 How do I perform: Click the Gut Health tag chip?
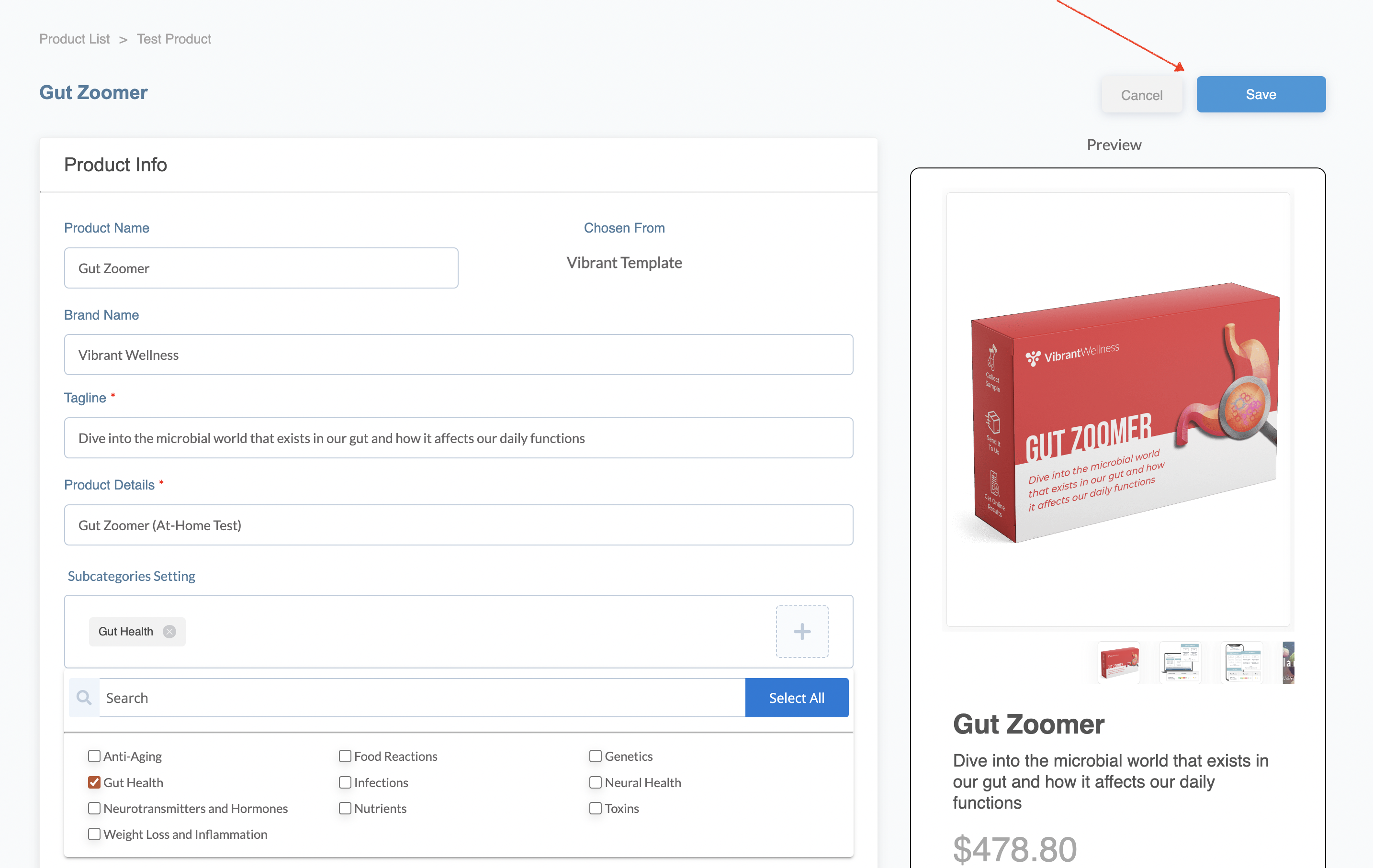[x=137, y=632]
